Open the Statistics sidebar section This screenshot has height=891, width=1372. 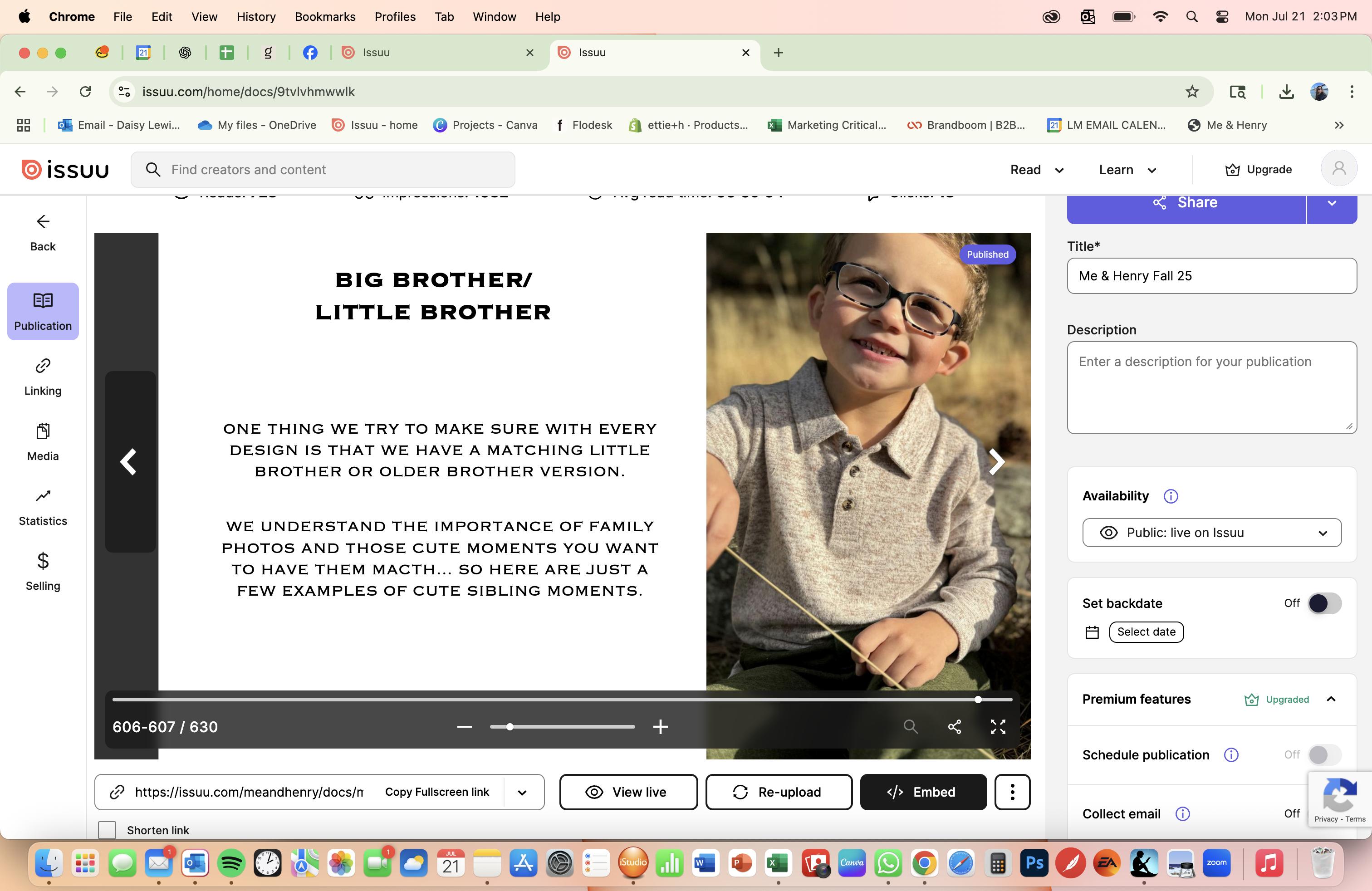(x=43, y=507)
